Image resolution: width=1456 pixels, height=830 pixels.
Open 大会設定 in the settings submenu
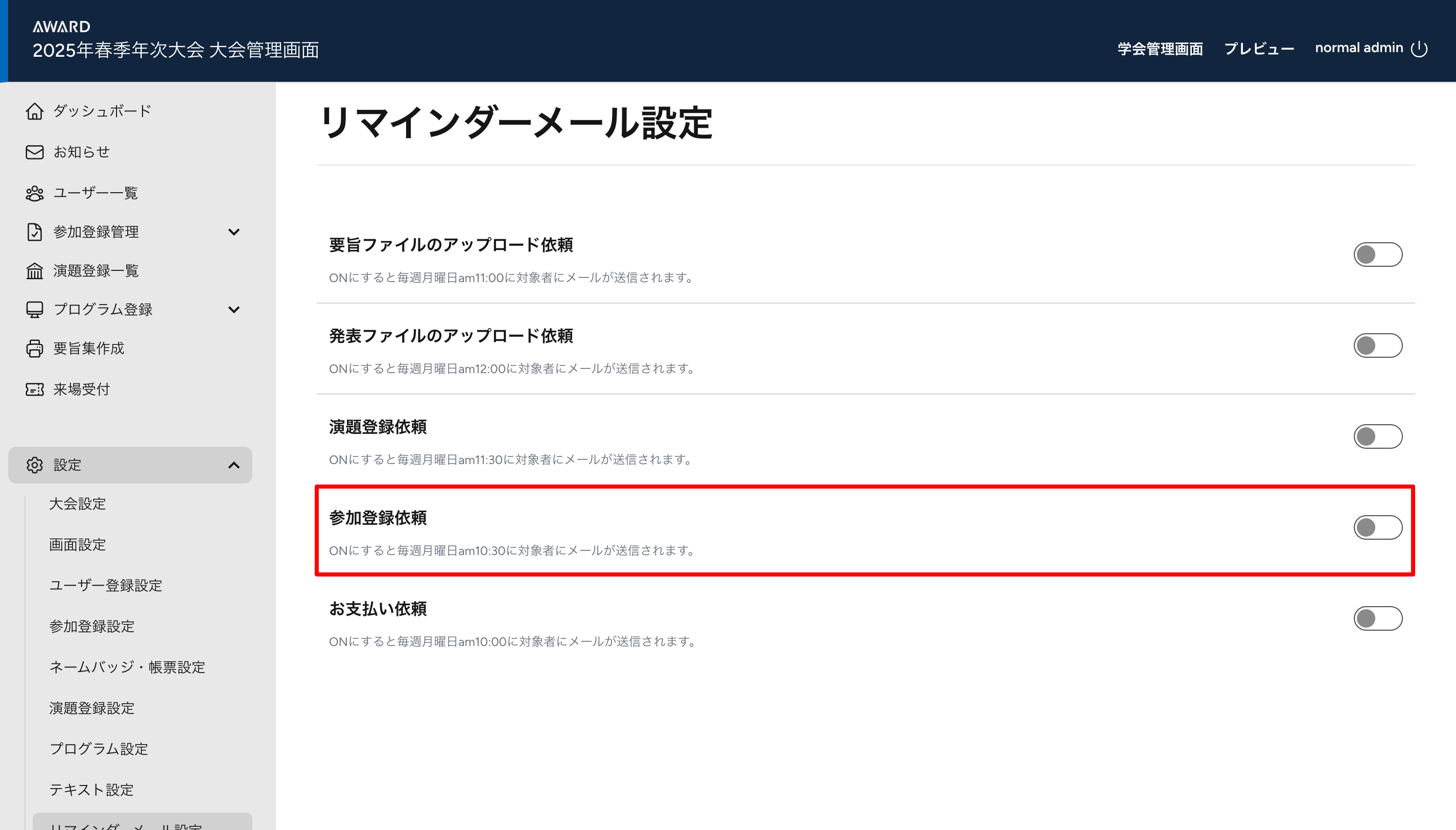(x=78, y=504)
